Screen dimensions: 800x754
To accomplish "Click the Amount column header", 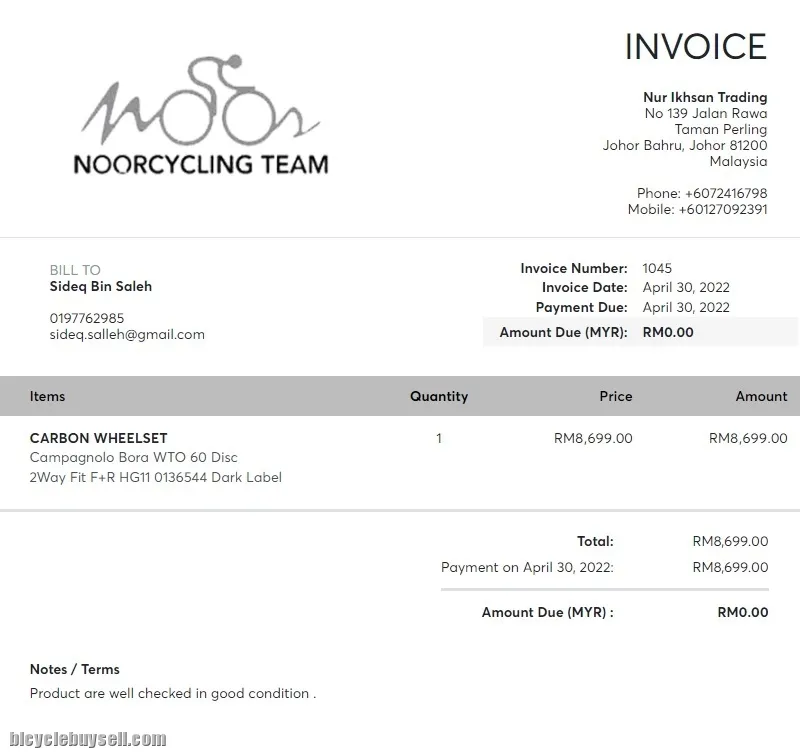I will click(x=761, y=396).
